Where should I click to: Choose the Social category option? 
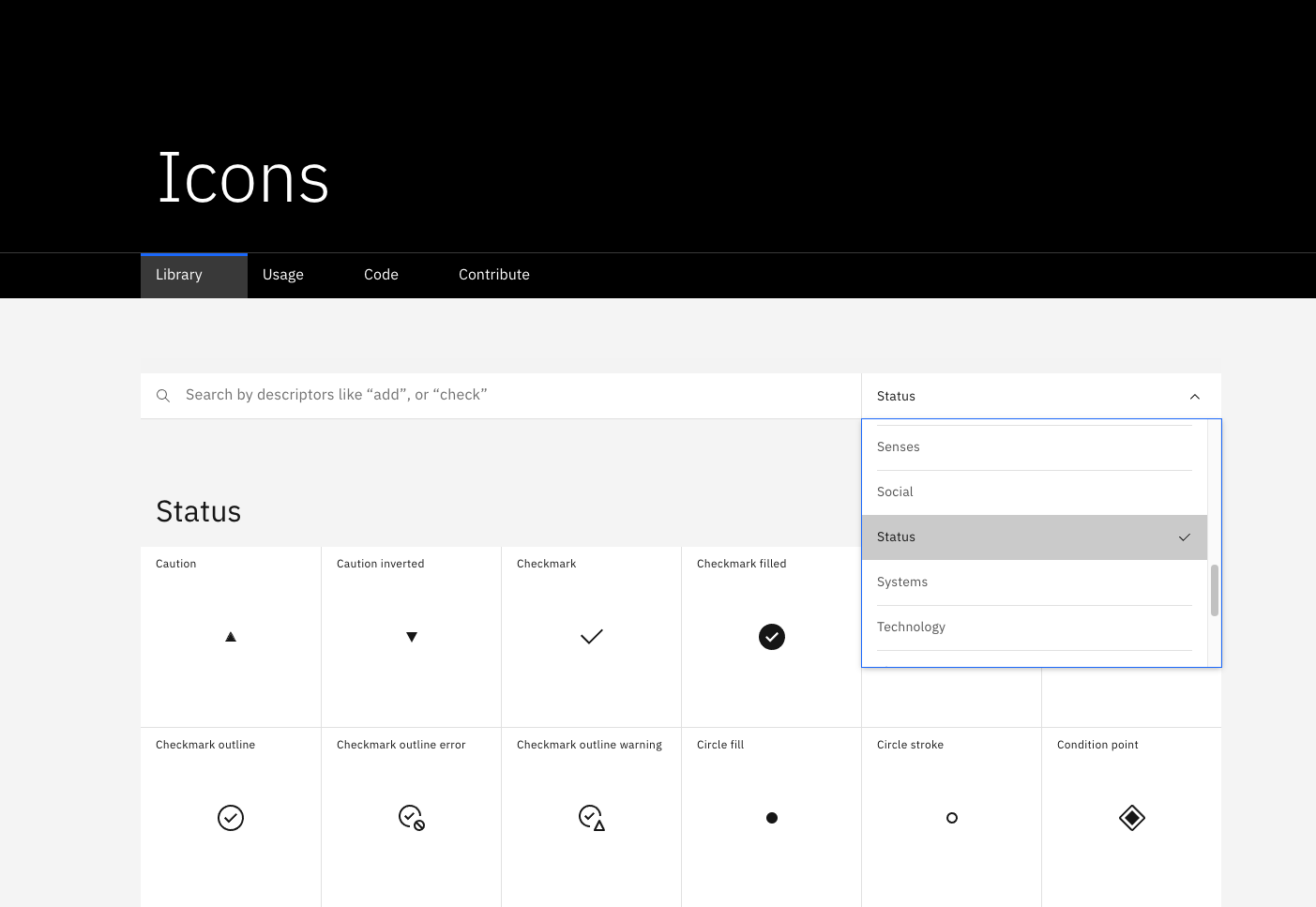coord(1034,492)
